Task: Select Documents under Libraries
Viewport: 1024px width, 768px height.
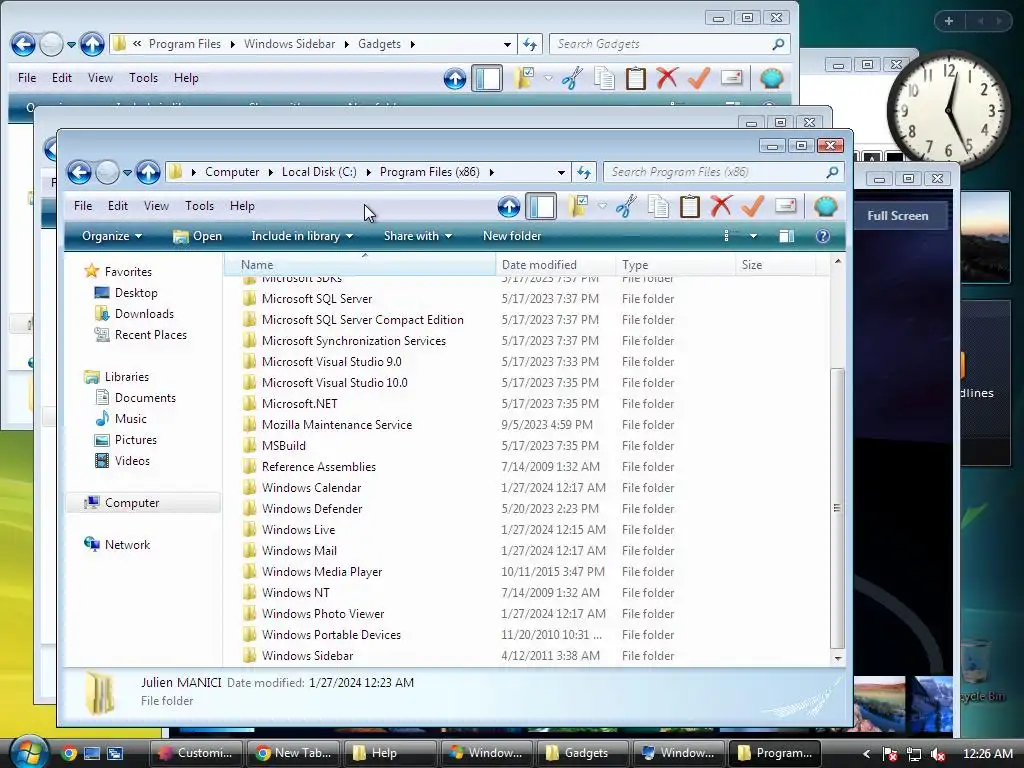Action: 145,398
